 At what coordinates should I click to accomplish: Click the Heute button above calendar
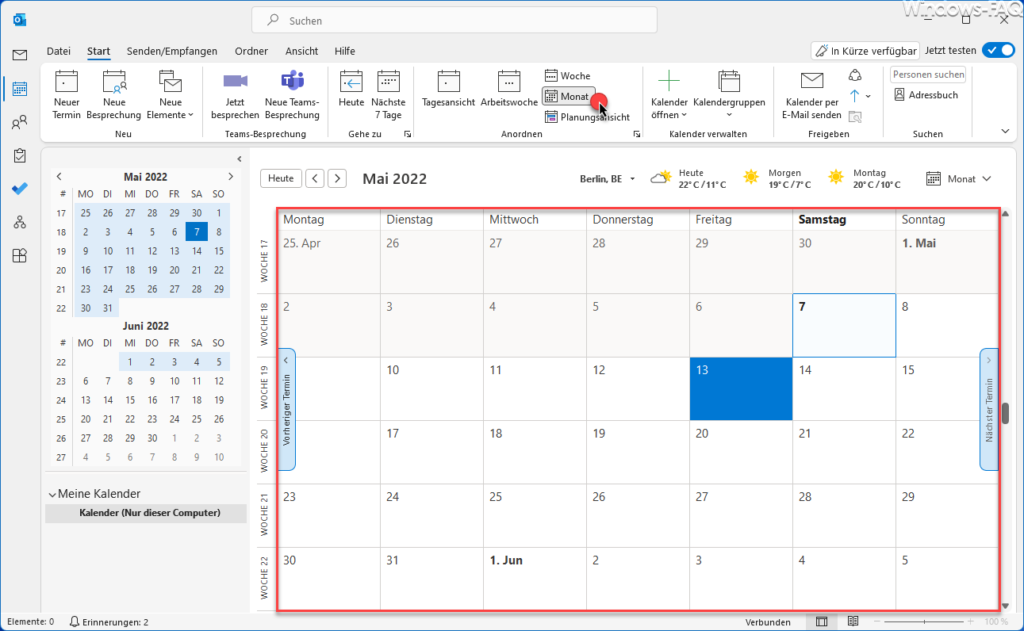click(x=281, y=178)
